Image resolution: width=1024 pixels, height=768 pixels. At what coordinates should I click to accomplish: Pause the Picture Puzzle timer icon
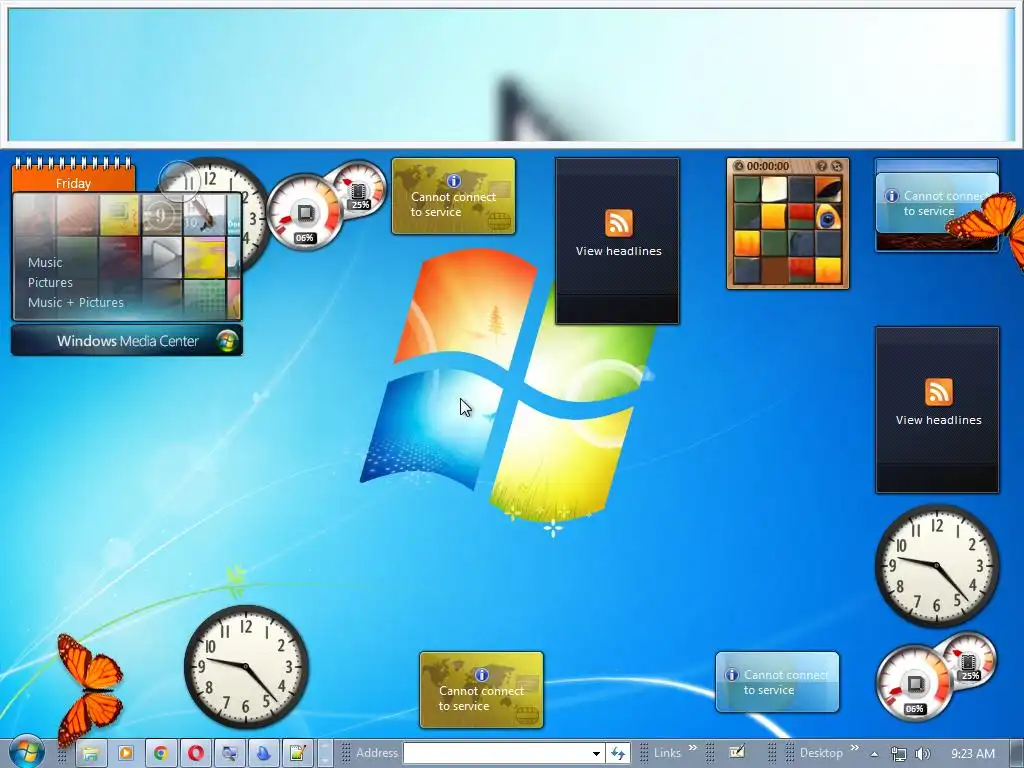739,166
